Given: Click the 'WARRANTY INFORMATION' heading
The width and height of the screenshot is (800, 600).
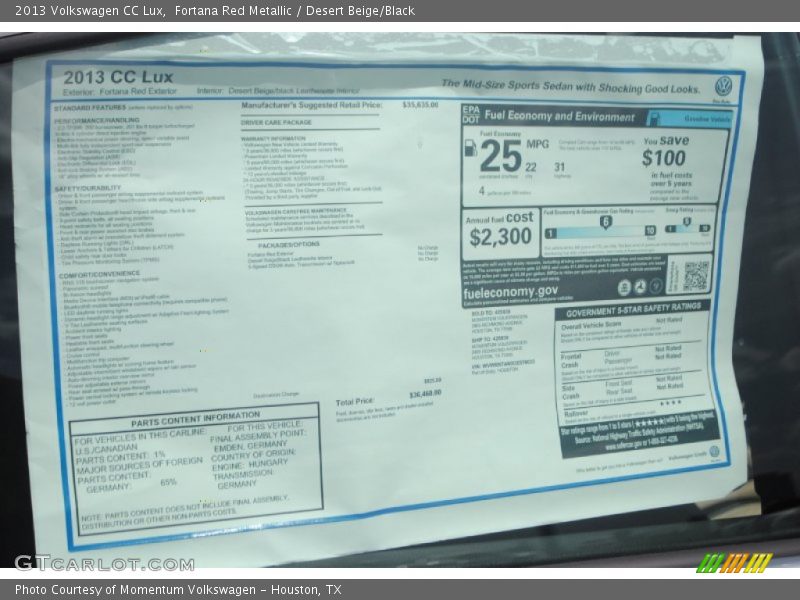Looking at the screenshot, I should tap(273, 139).
